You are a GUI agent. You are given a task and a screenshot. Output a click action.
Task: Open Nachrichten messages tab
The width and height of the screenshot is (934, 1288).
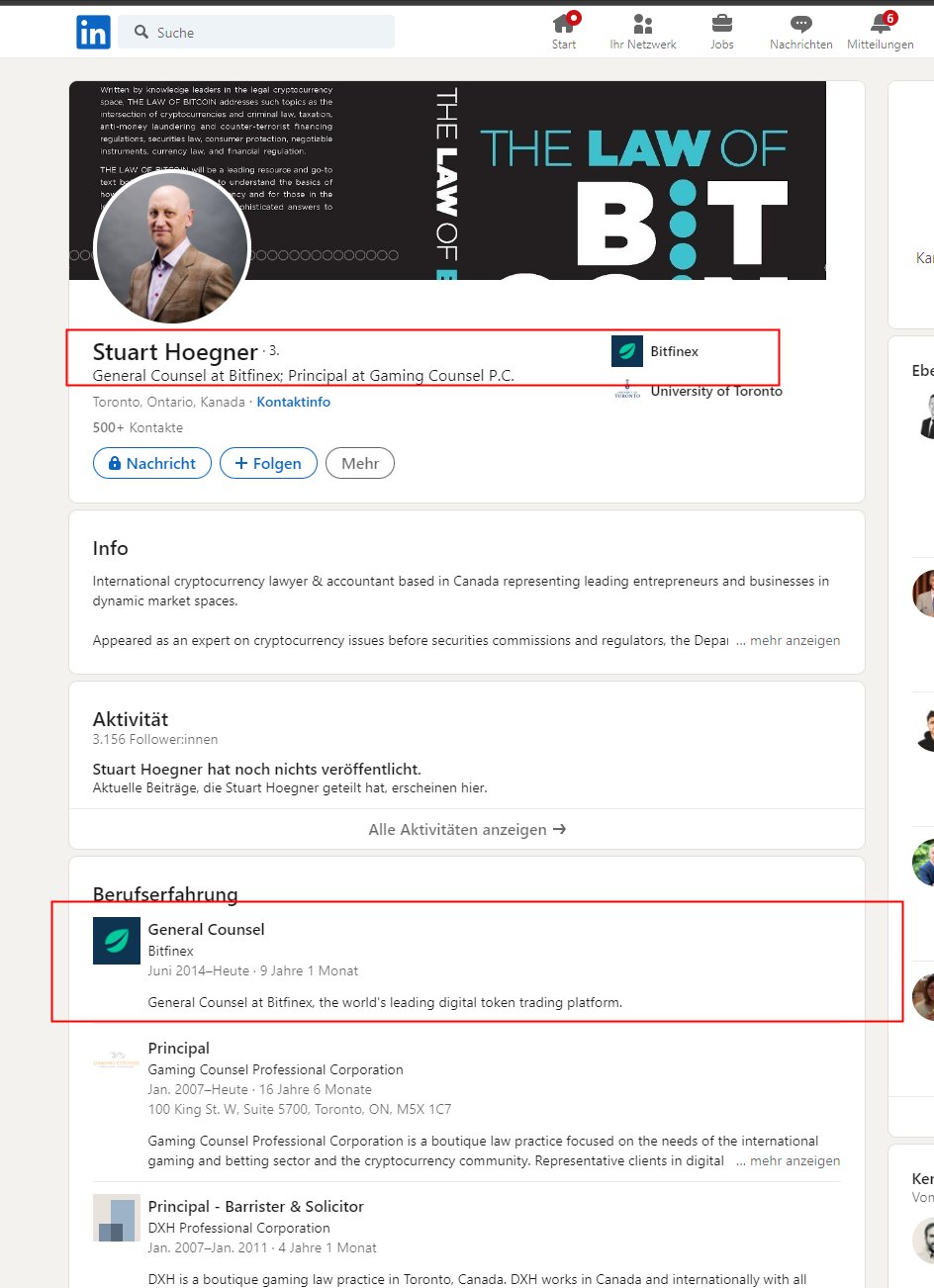pyautogui.click(x=801, y=32)
